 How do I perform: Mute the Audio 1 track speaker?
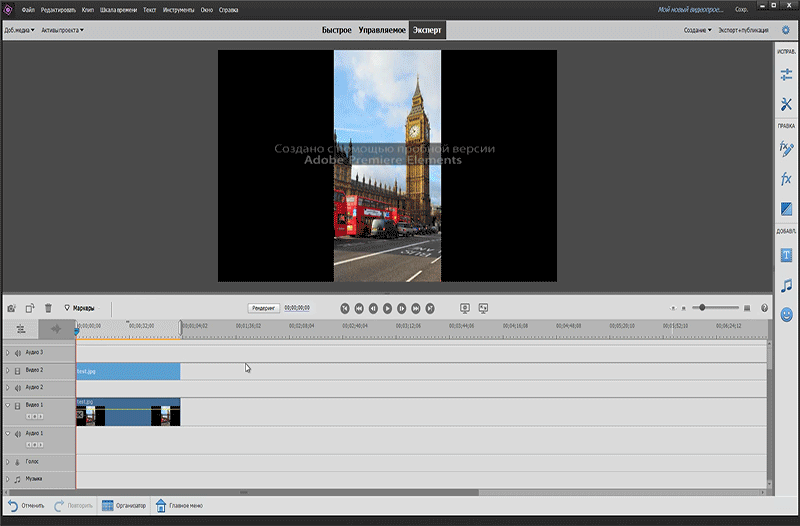[x=17, y=433]
